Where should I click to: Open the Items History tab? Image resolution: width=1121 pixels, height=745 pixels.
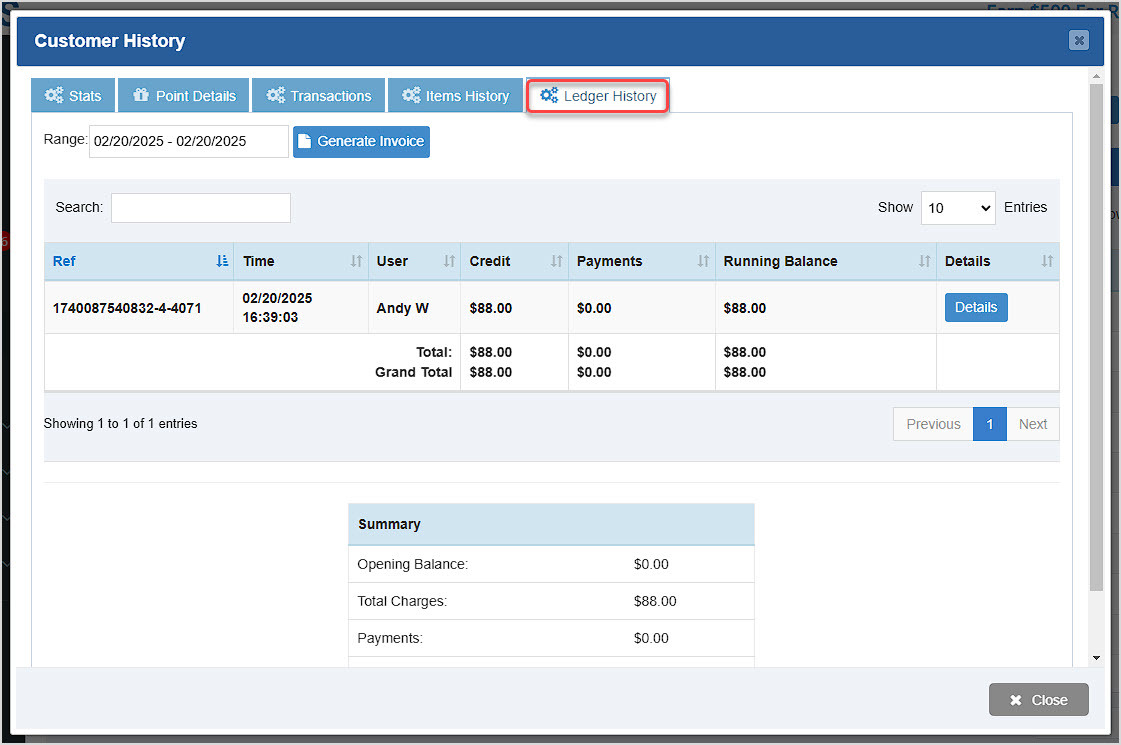(x=455, y=95)
